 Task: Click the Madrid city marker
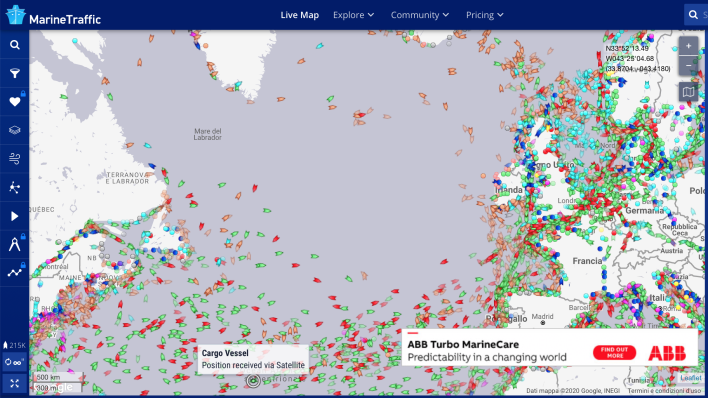pyautogui.click(x=543, y=323)
